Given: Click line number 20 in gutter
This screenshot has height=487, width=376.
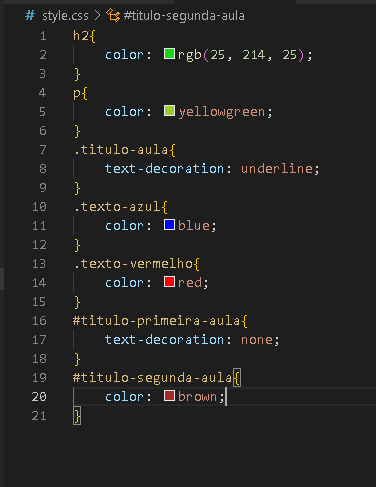Looking at the screenshot, I should [39, 397].
